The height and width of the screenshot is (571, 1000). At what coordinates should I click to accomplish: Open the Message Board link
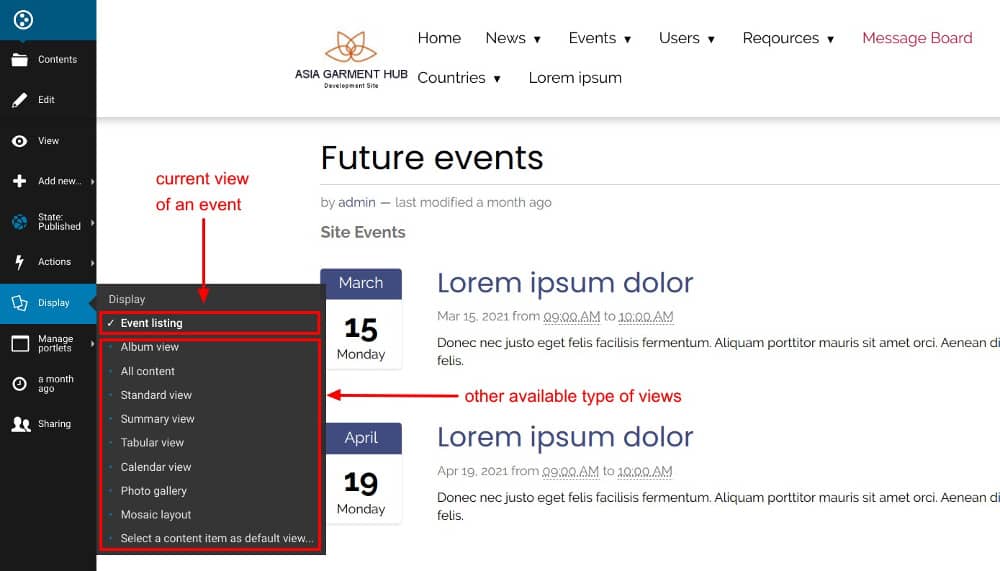[917, 38]
